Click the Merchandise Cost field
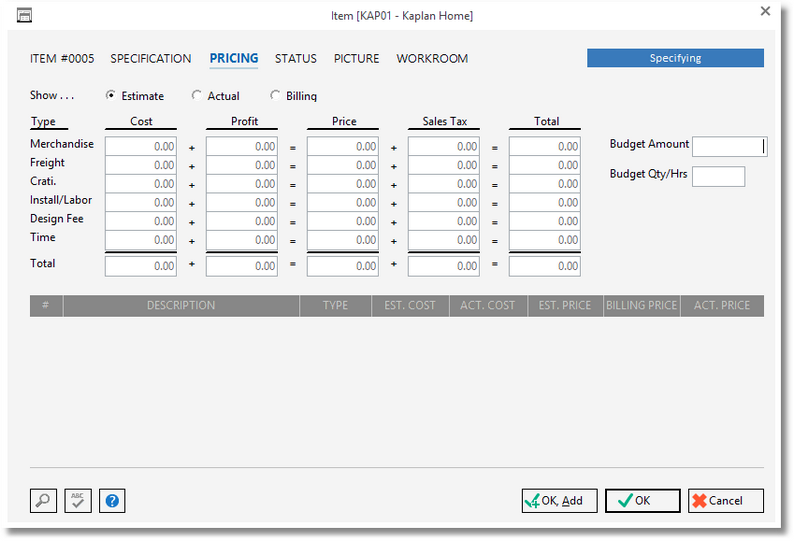The width and height of the screenshot is (794, 541). coord(141,146)
